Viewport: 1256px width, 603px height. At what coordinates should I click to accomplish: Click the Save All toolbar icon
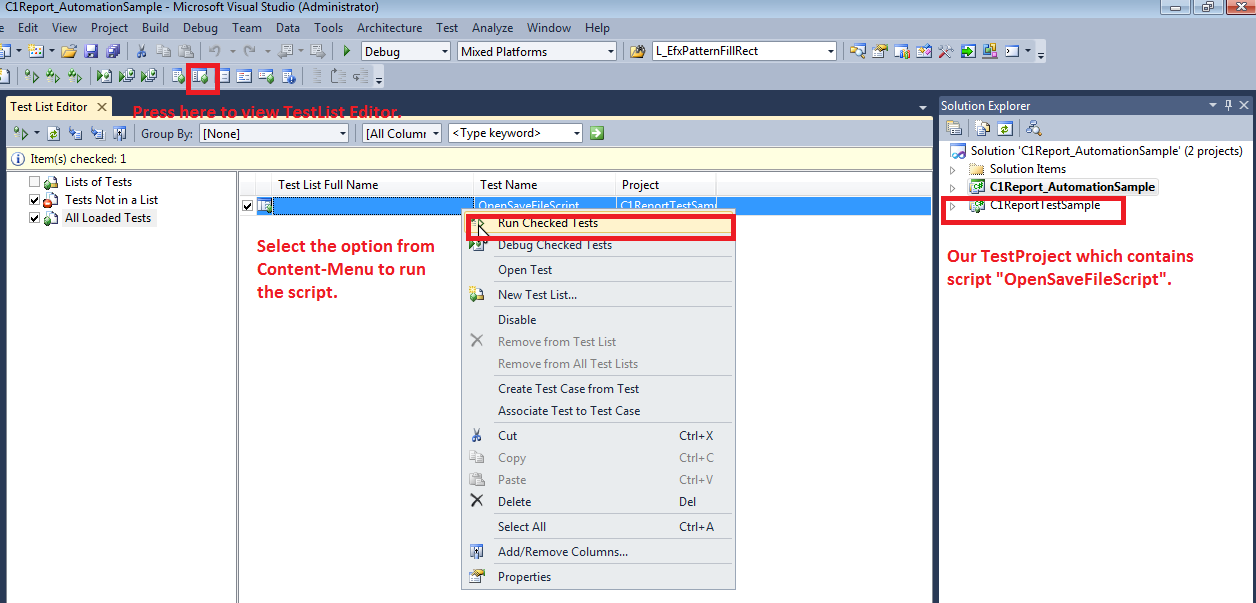coord(112,51)
